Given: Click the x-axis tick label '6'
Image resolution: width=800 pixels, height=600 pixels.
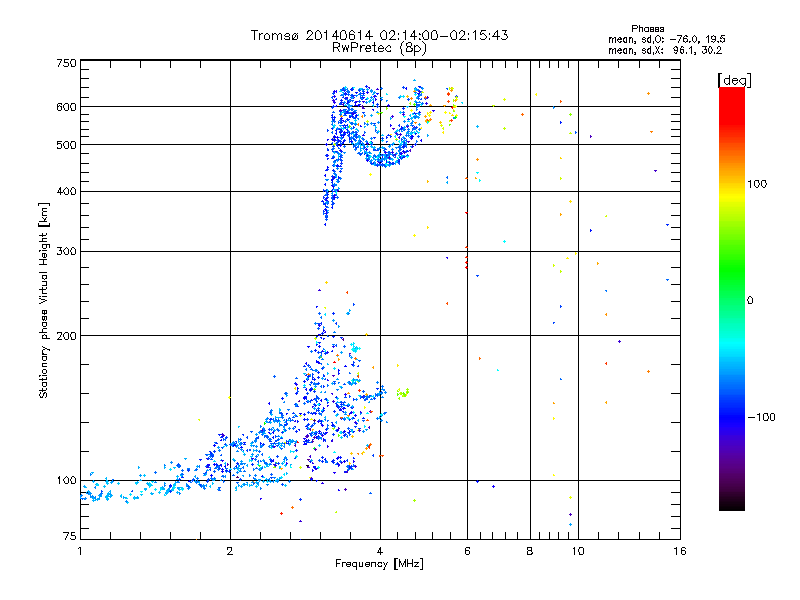Looking at the screenshot, I should pos(467,551).
